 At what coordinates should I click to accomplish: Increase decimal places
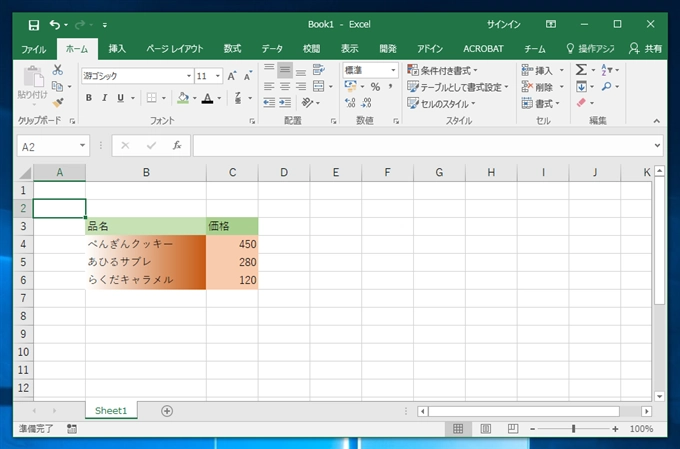coord(350,103)
